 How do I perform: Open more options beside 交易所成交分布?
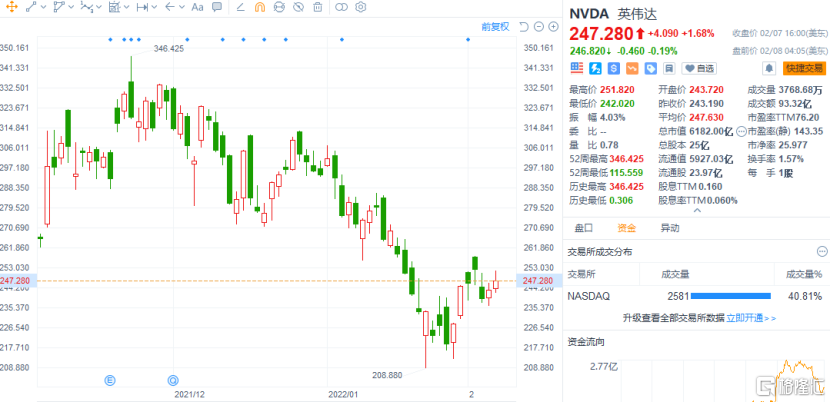coord(822,251)
